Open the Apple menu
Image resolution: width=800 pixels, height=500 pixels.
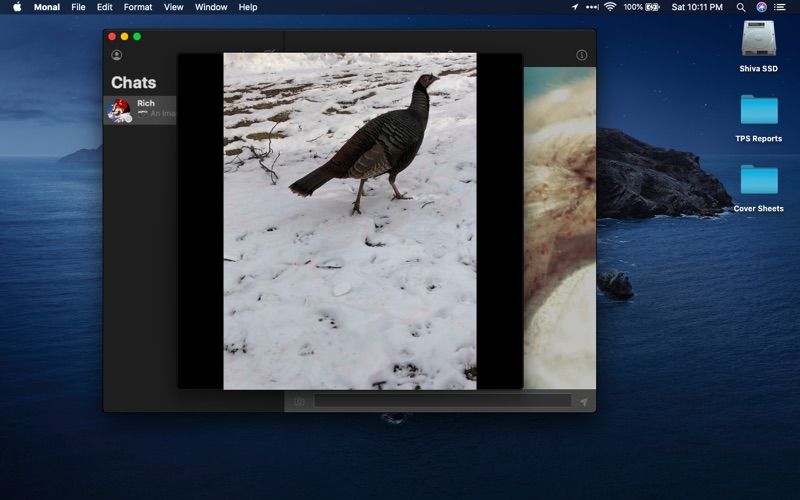click(x=17, y=7)
